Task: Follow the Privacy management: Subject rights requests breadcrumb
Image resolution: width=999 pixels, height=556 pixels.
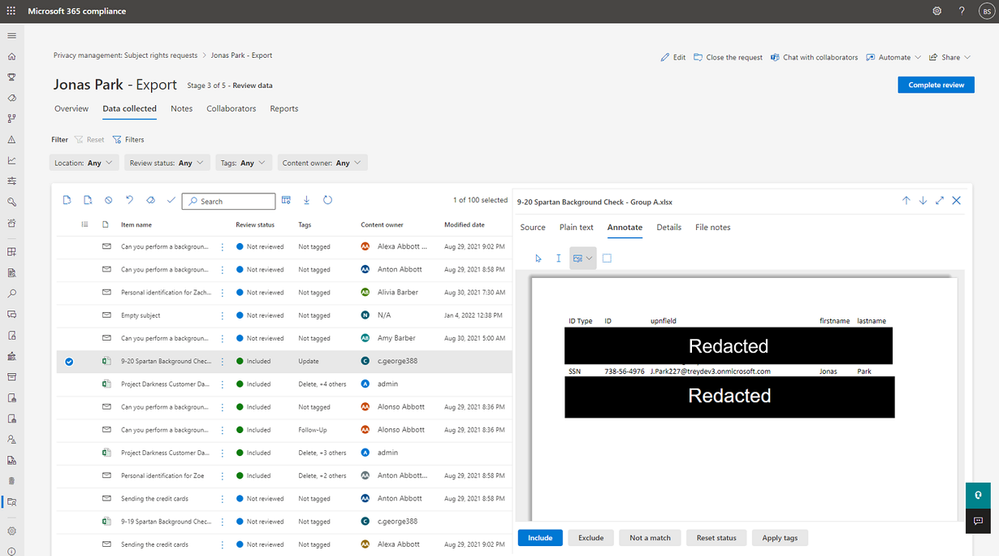Action: pos(126,55)
